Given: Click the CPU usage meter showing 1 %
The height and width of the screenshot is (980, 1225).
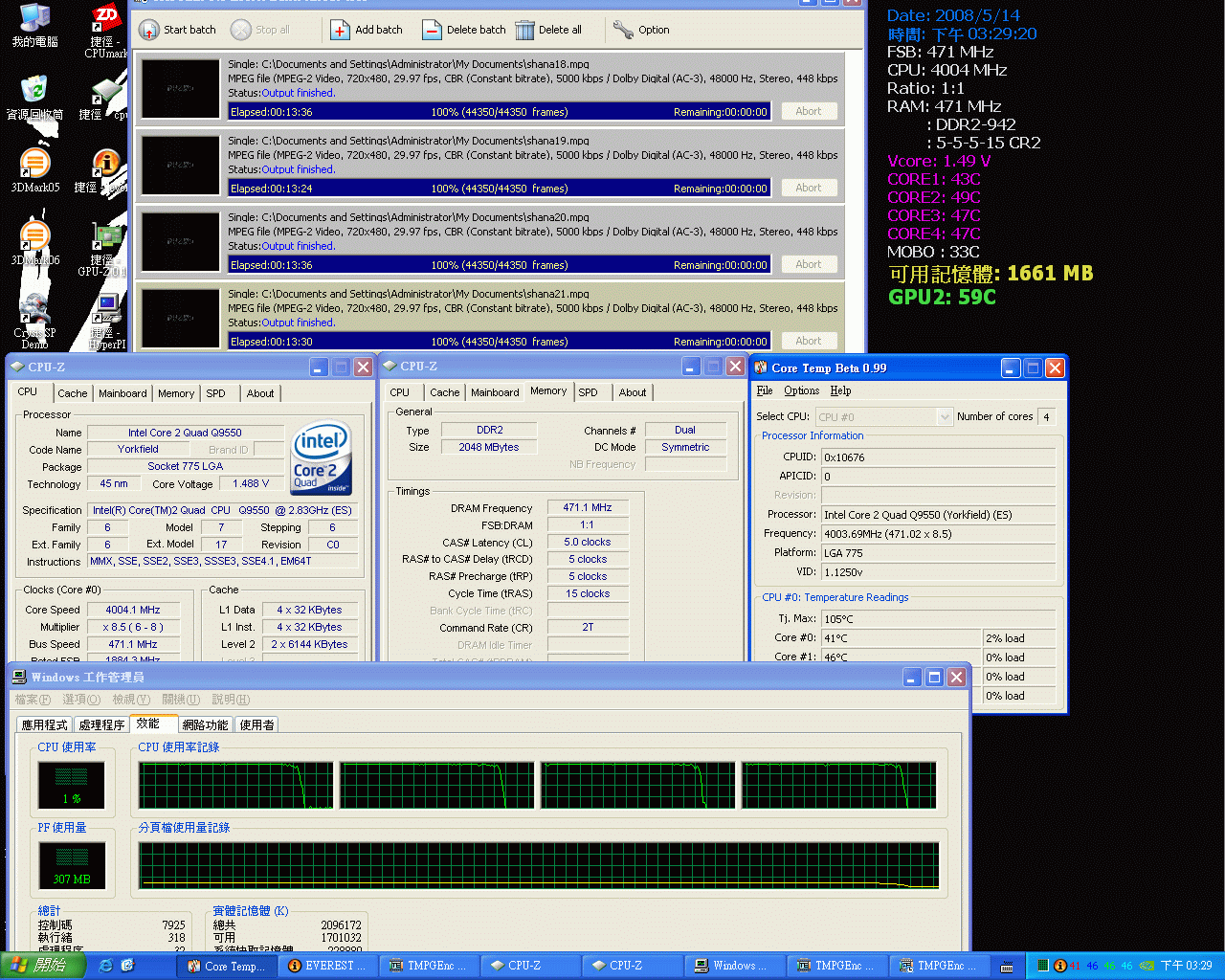Looking at the screenshot, I should (x=72, y=785).
